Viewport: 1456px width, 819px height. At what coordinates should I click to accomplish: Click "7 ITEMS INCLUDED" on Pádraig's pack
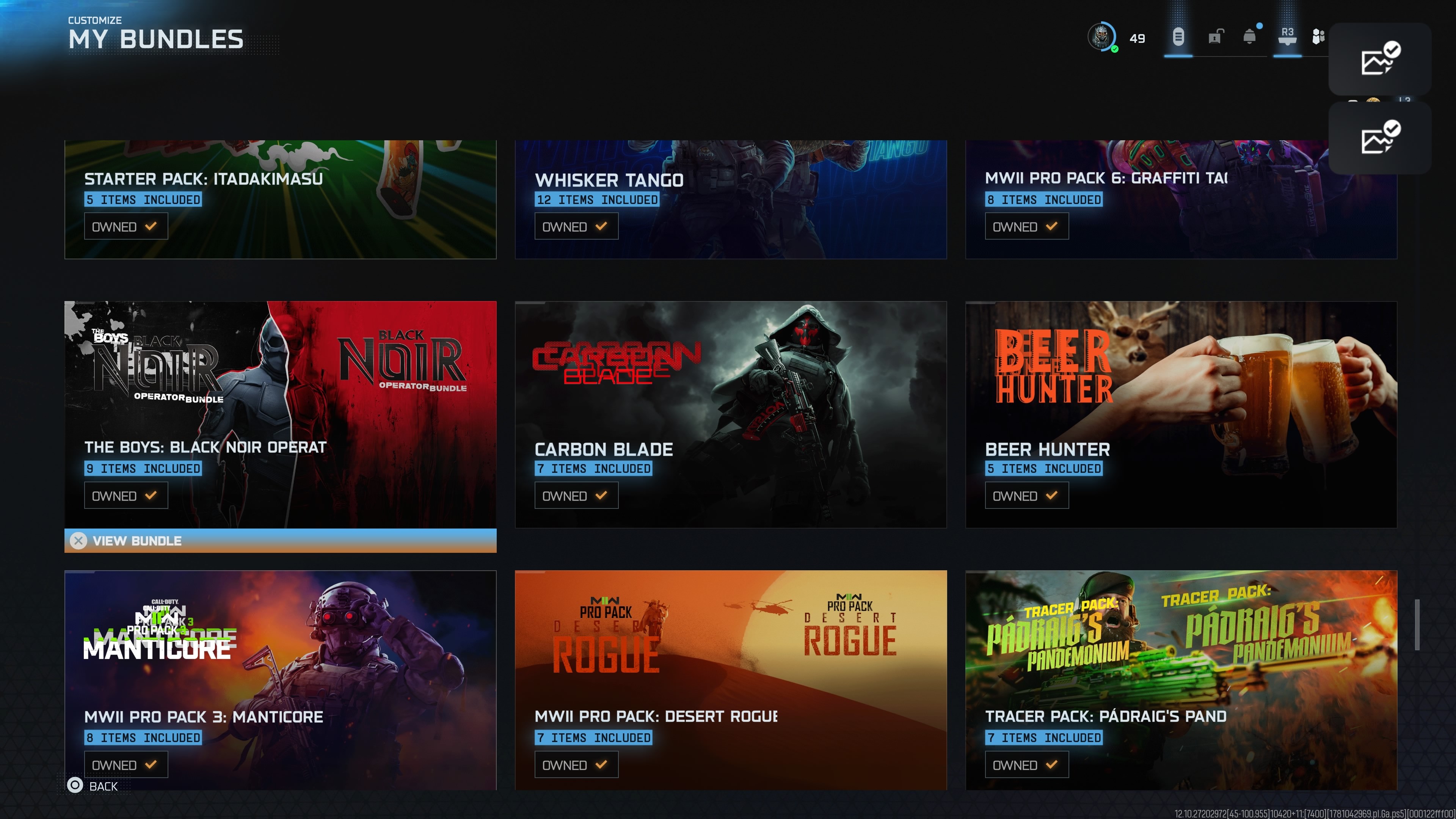point(1044,737)
